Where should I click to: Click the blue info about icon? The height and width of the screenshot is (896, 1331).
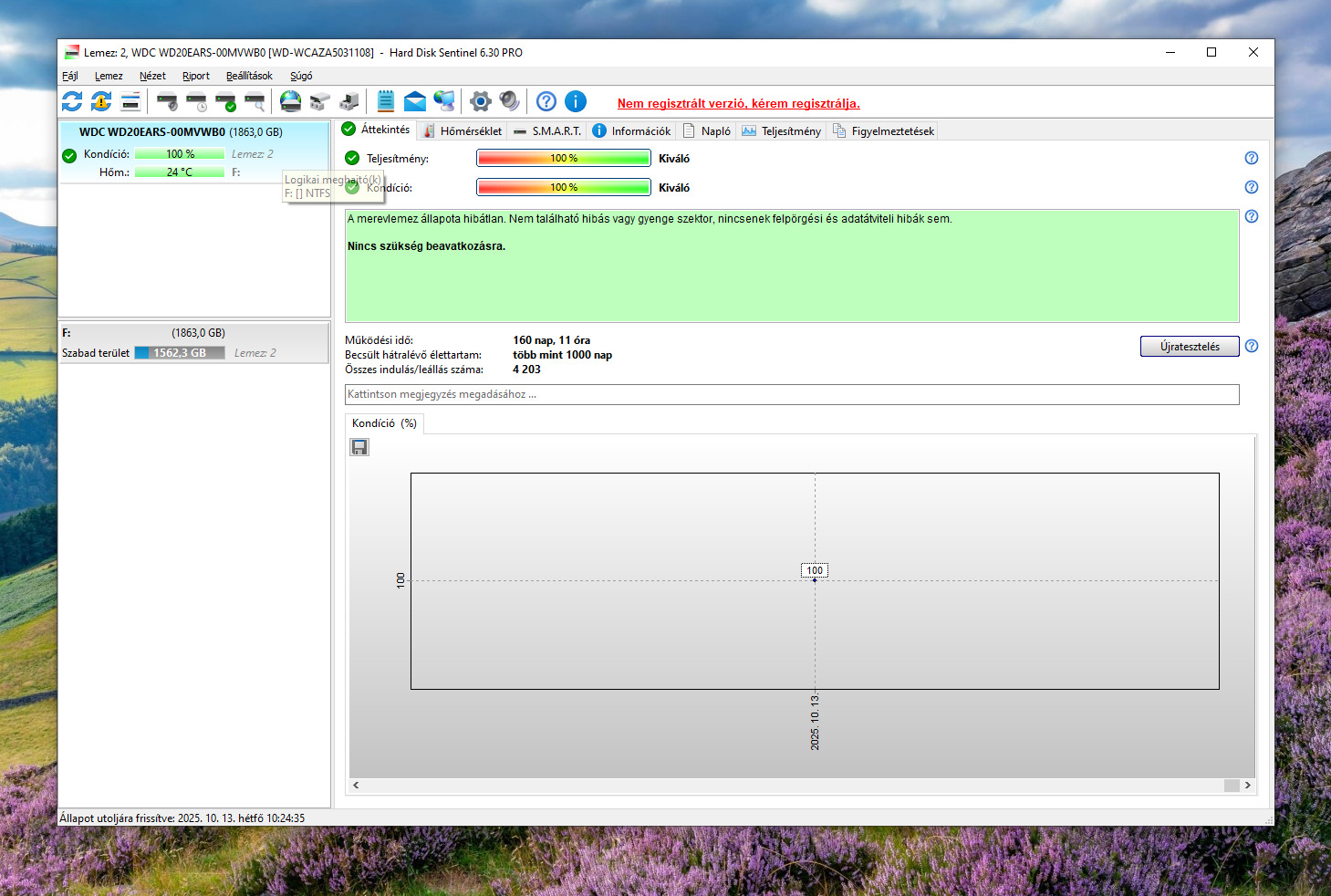pyautogui.click(x=576, y=101)
